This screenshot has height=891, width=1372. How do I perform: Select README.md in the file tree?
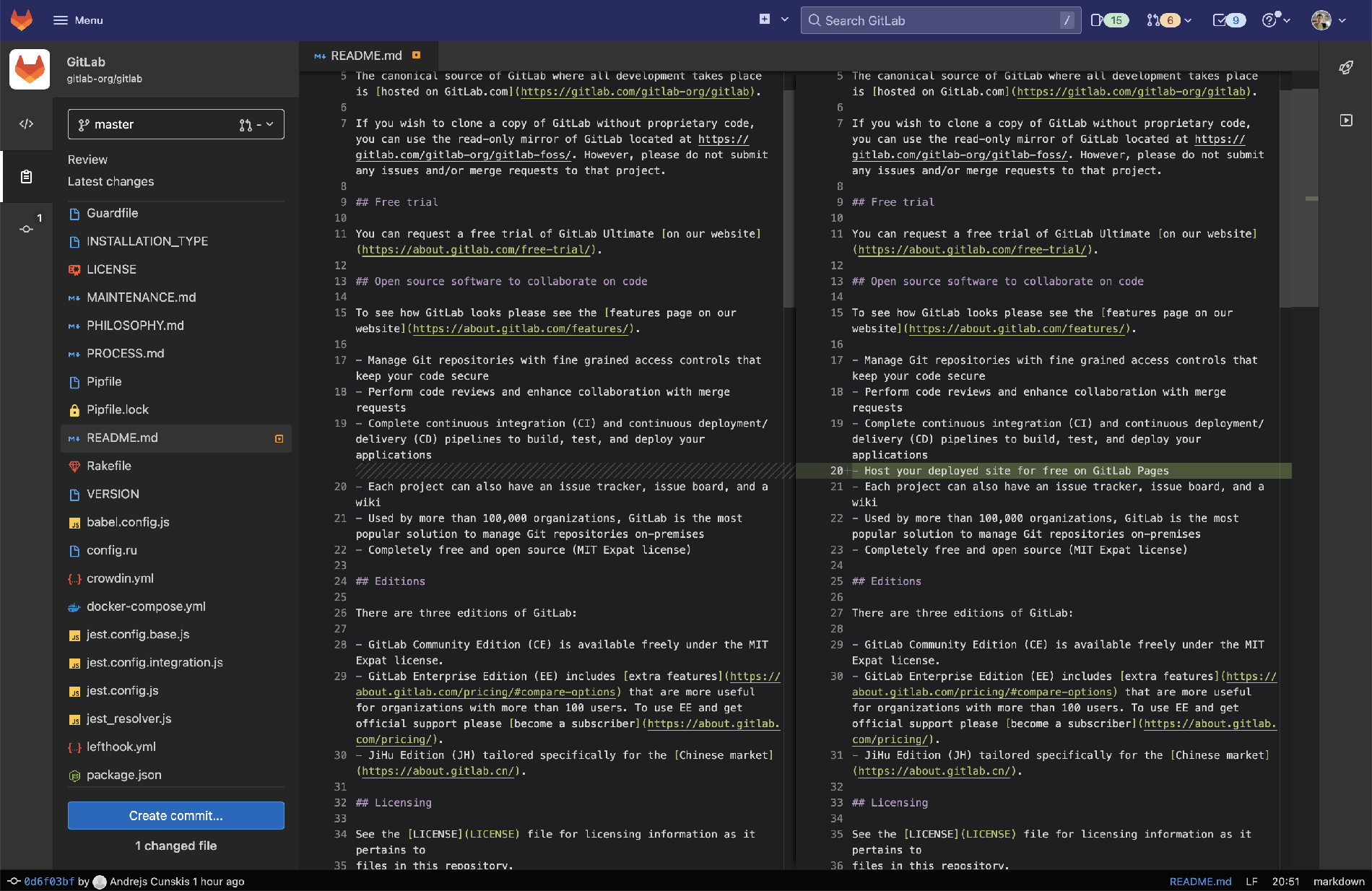click(x=176, y=438)
